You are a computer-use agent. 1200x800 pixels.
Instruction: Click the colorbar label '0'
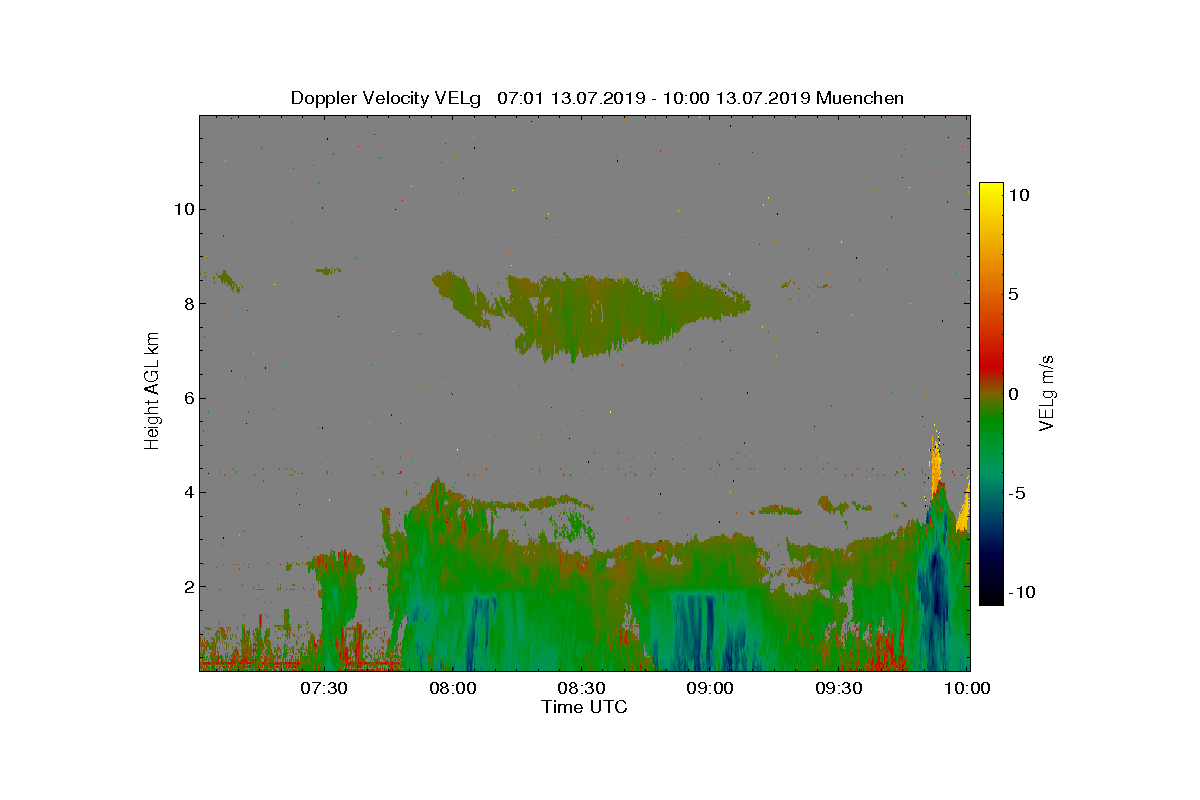[1013, 394]
